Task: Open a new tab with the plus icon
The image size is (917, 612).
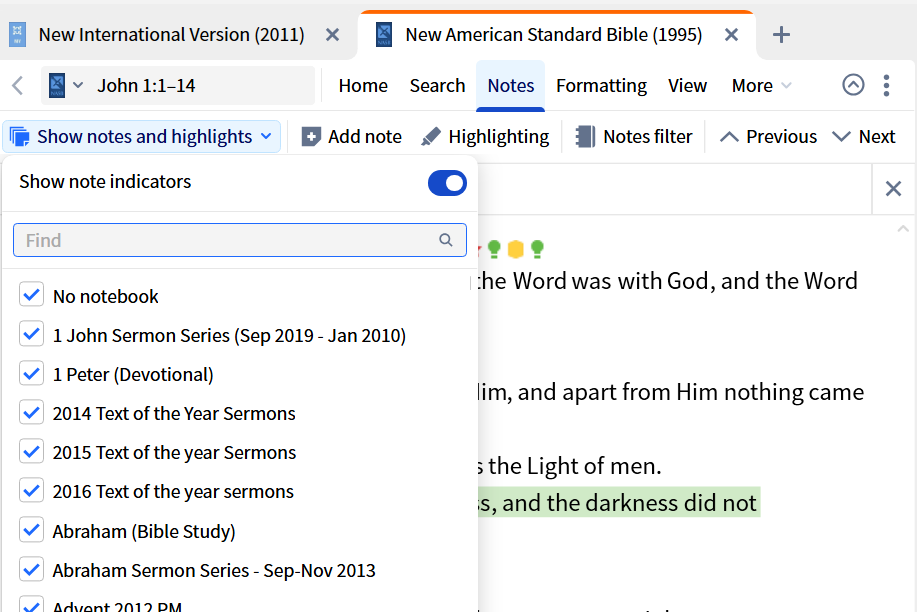Action: (x=782, y=35)
